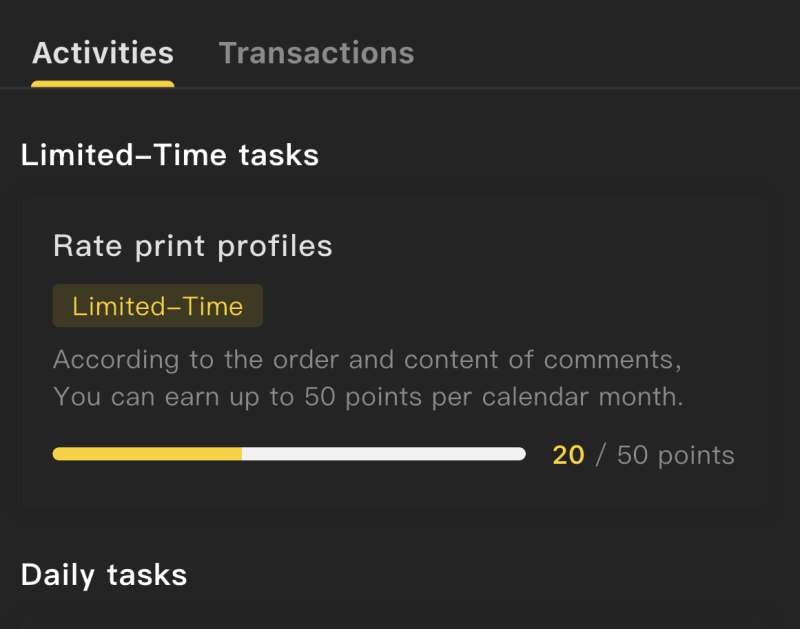Click the left start of points progress bar
Viewport: 800px width, 629px height.
58,454
